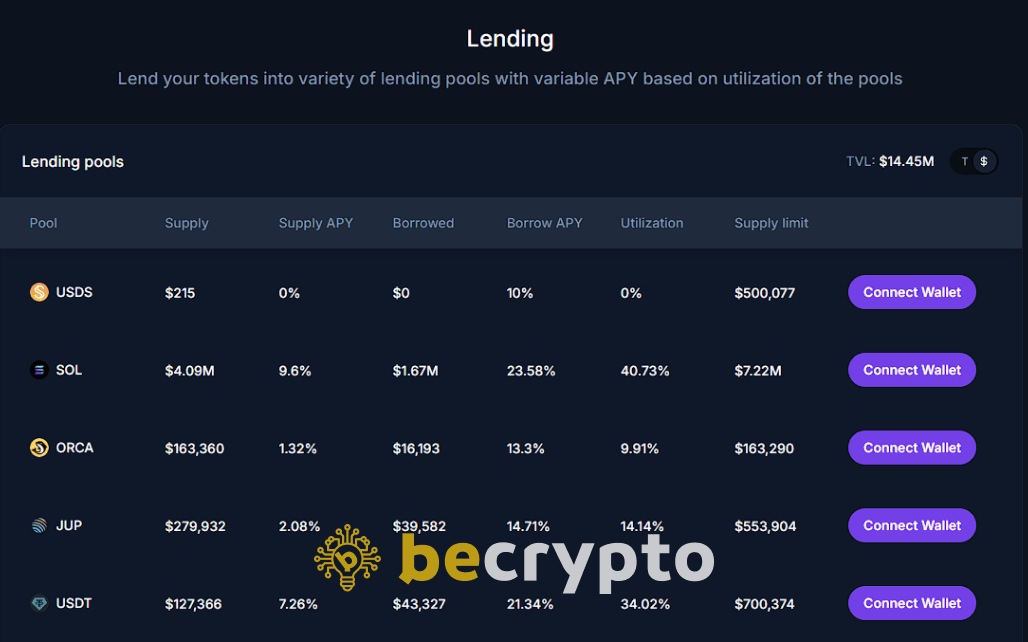Sort by the Borrowed column header

pyautogui.click(x=423, y=223)
